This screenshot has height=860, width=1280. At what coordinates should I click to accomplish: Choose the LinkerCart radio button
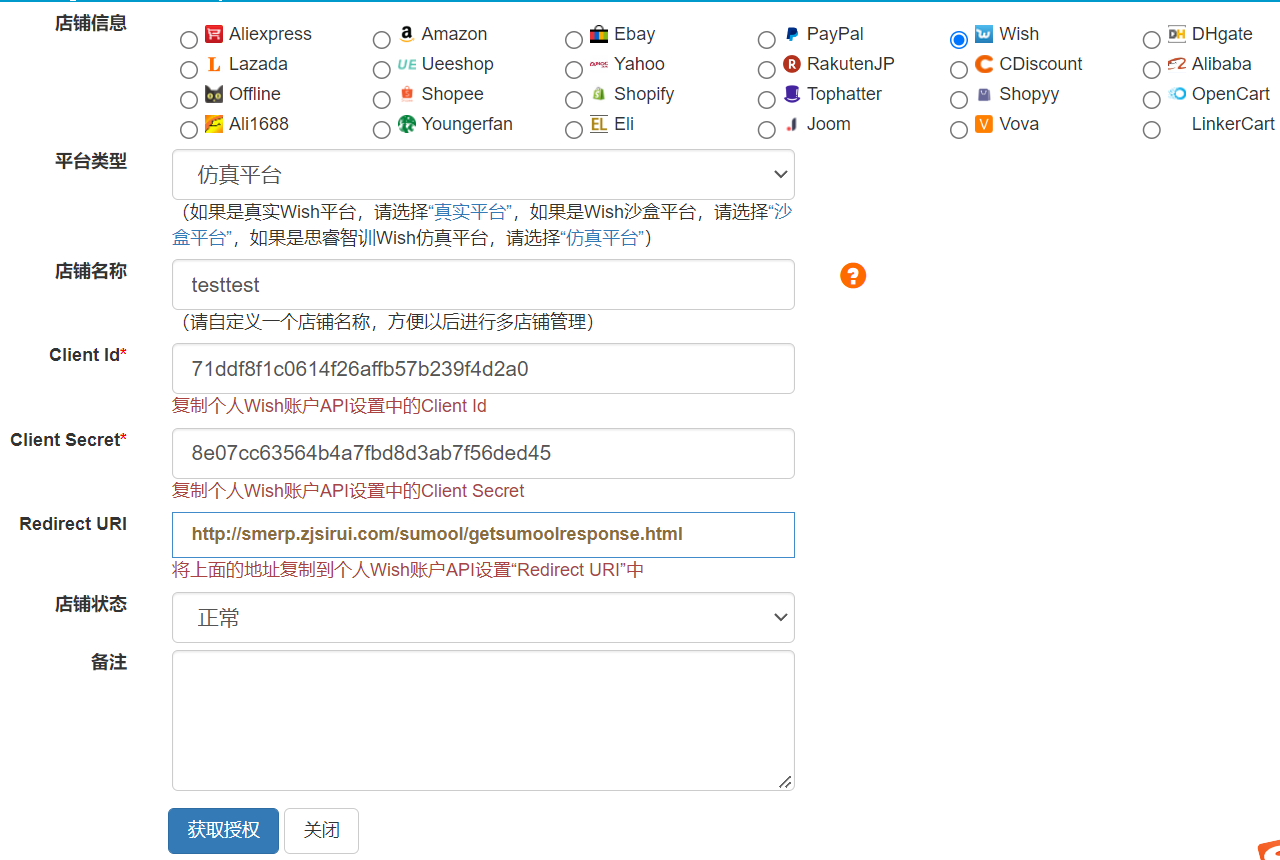(x=1152, y=130)
